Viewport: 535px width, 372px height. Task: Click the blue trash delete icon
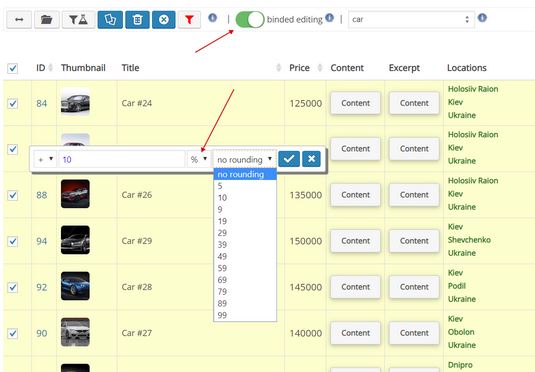pos(137,19)
